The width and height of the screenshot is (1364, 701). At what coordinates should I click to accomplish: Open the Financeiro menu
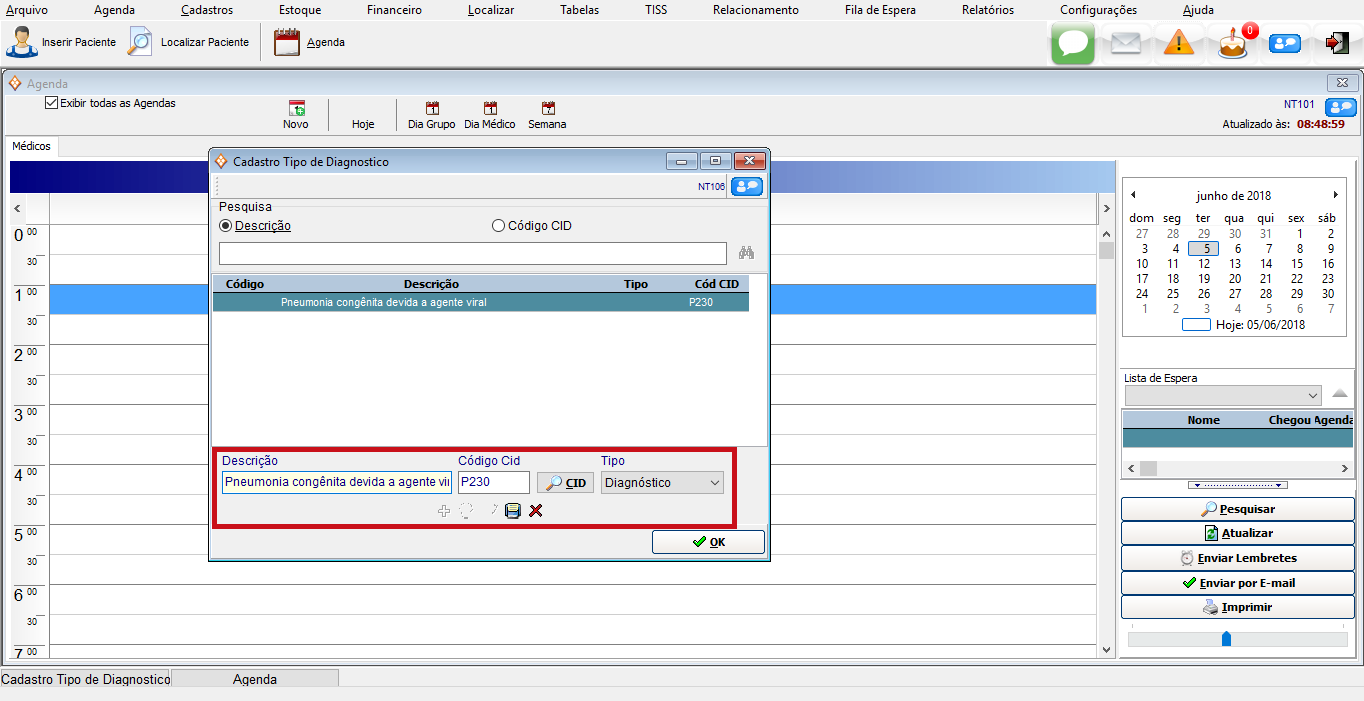pos(394,10)
